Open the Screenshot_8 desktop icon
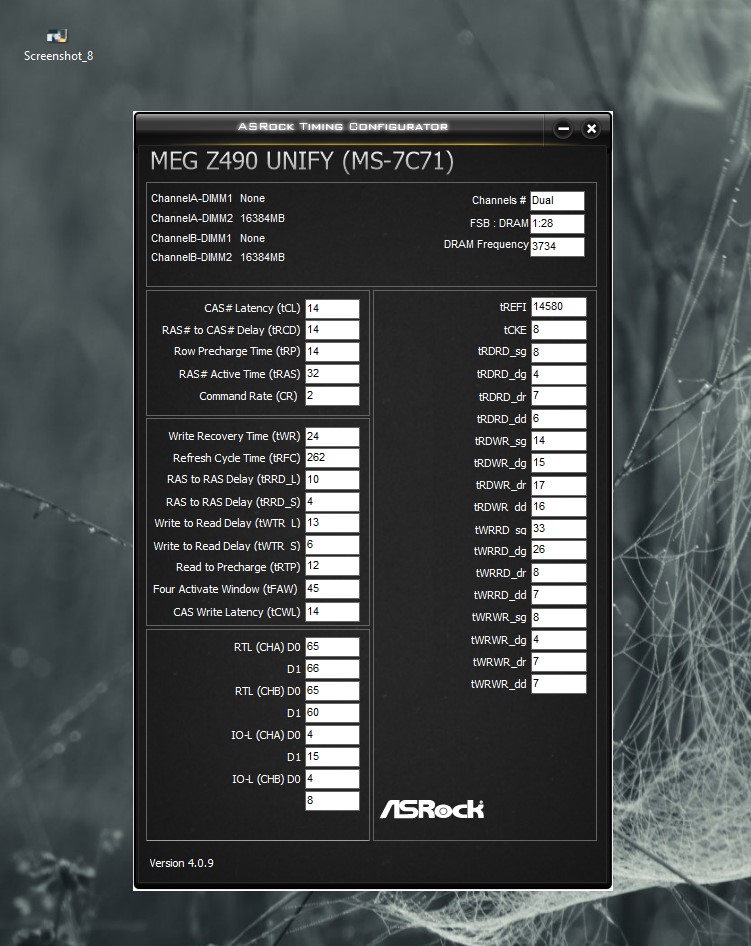The image size is (751, 946). pyautogui.click(x=58, y=46)
